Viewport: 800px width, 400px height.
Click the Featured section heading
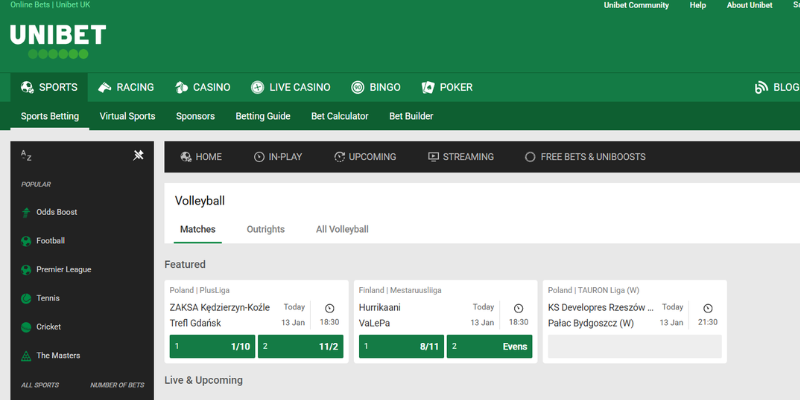[x=185, y=264]
